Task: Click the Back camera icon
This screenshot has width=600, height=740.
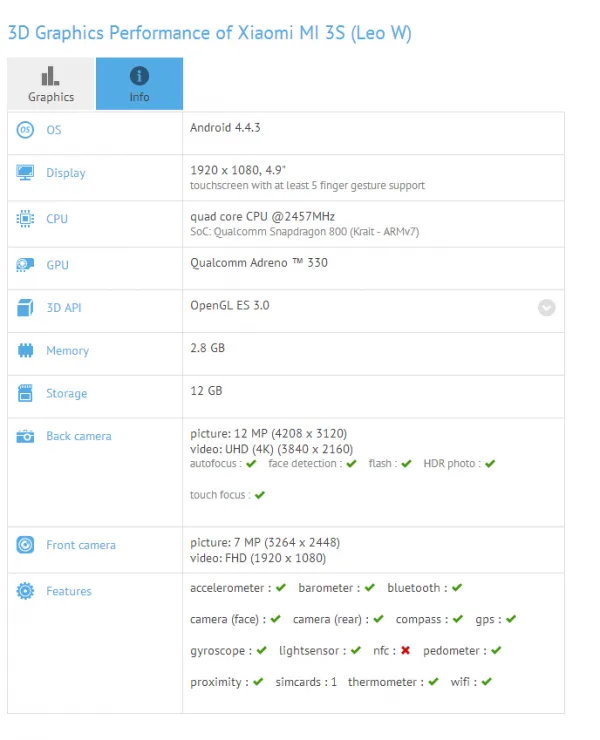Action: [x=25, y=436]
